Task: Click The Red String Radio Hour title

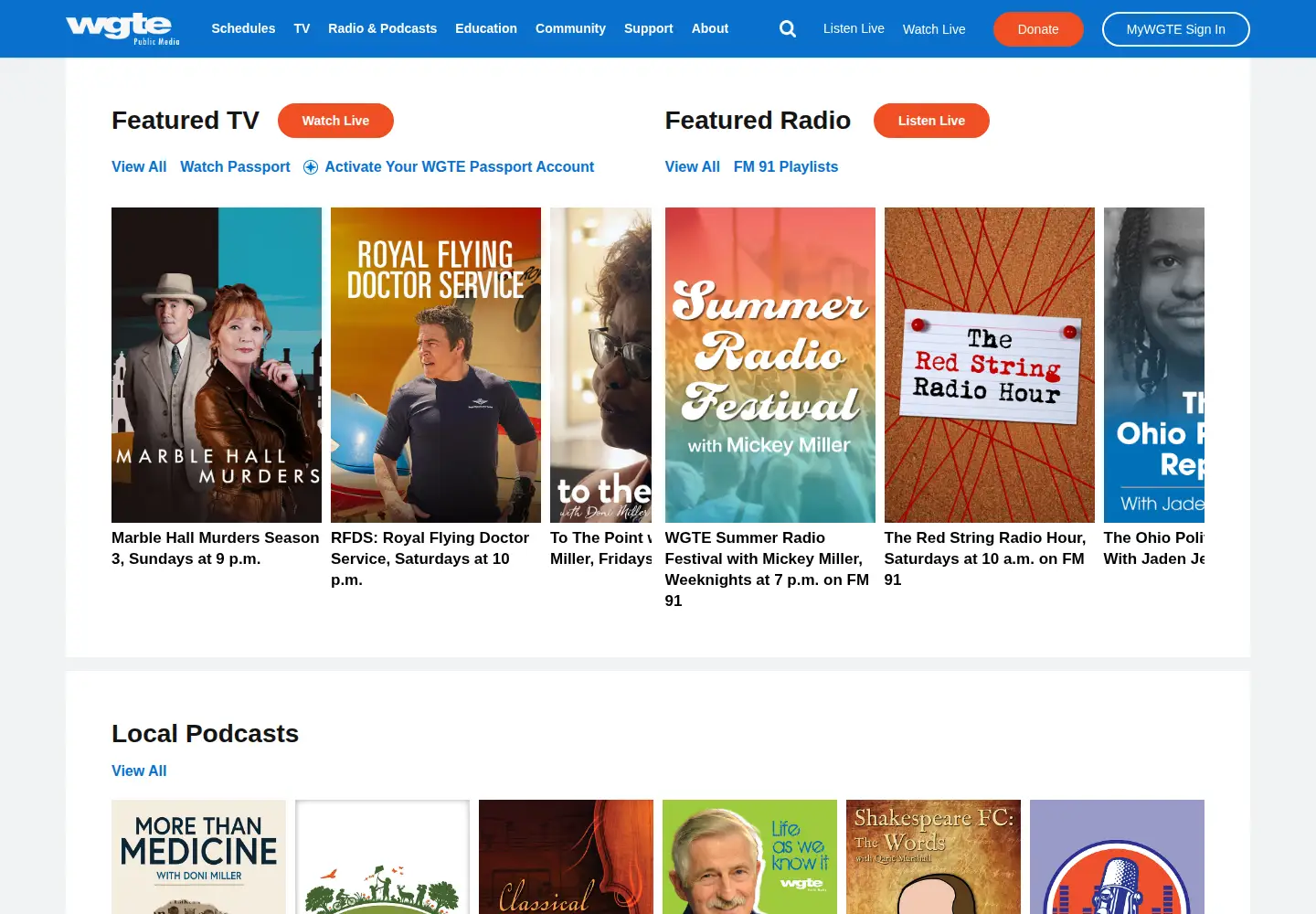Action: coord(985,558)
